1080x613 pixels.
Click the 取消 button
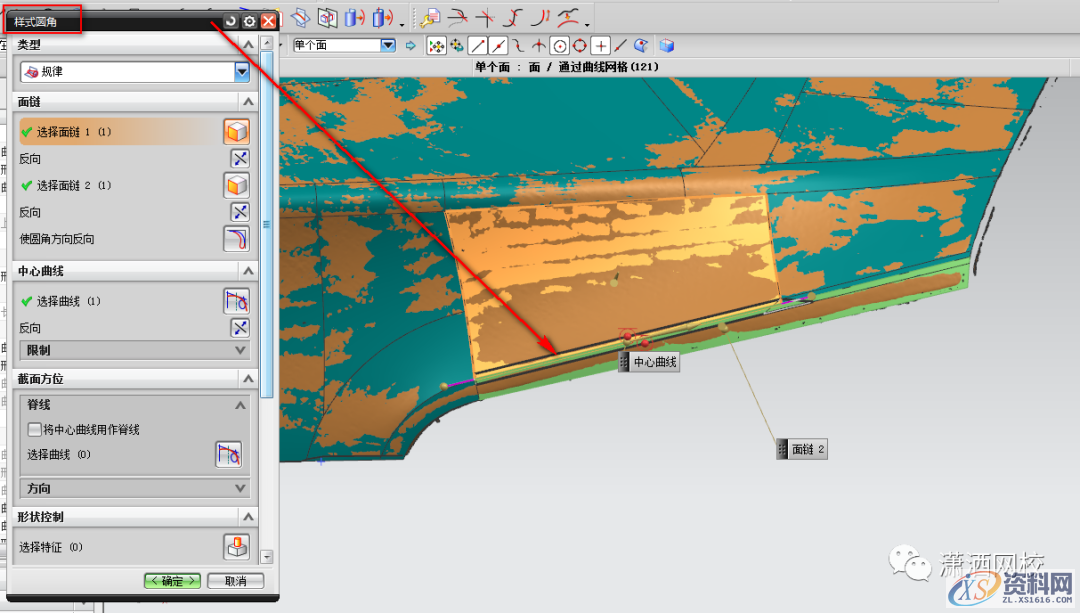[235, 581]
